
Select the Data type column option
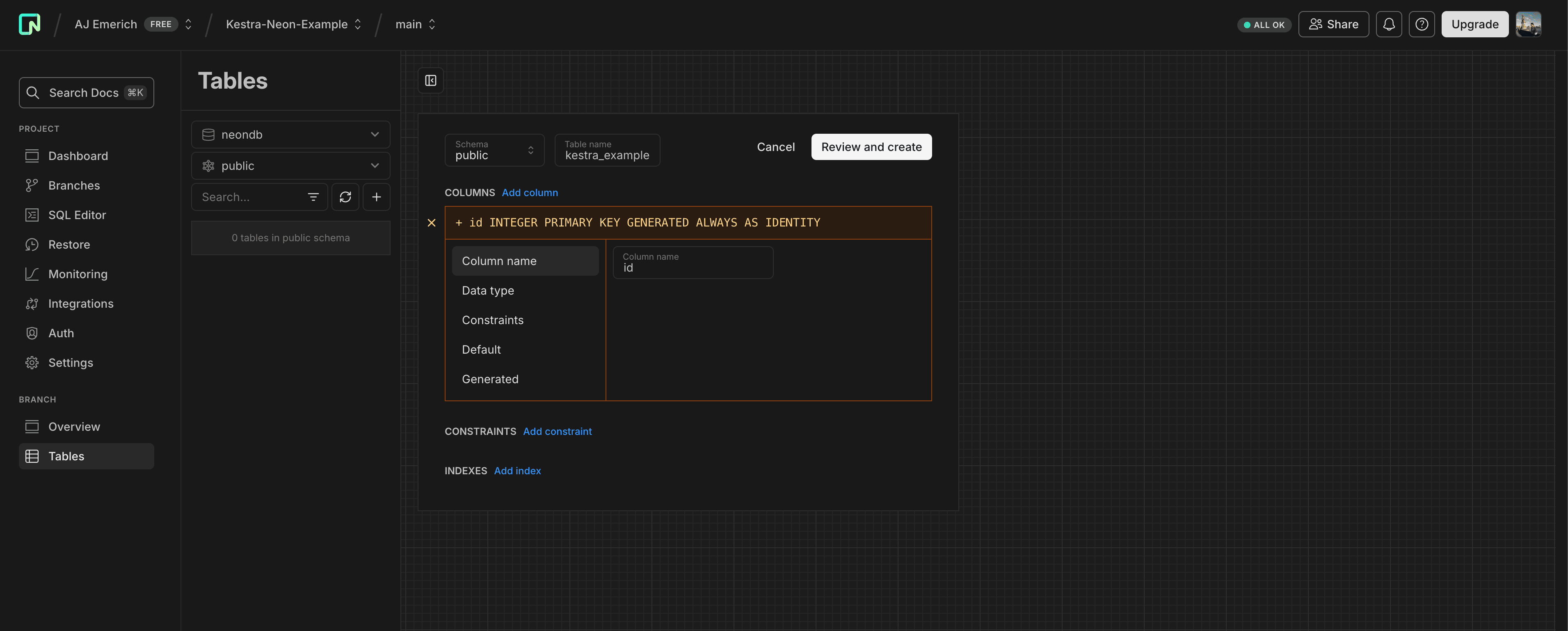pyautogui.click(x=487, y=290)
